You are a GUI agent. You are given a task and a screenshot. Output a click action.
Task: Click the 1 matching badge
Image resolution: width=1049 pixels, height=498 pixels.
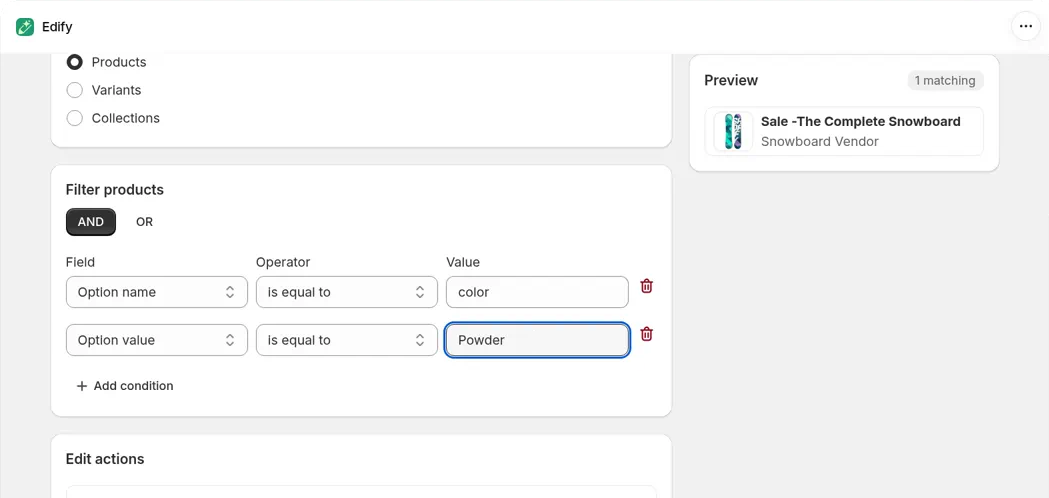pos(945,80)
